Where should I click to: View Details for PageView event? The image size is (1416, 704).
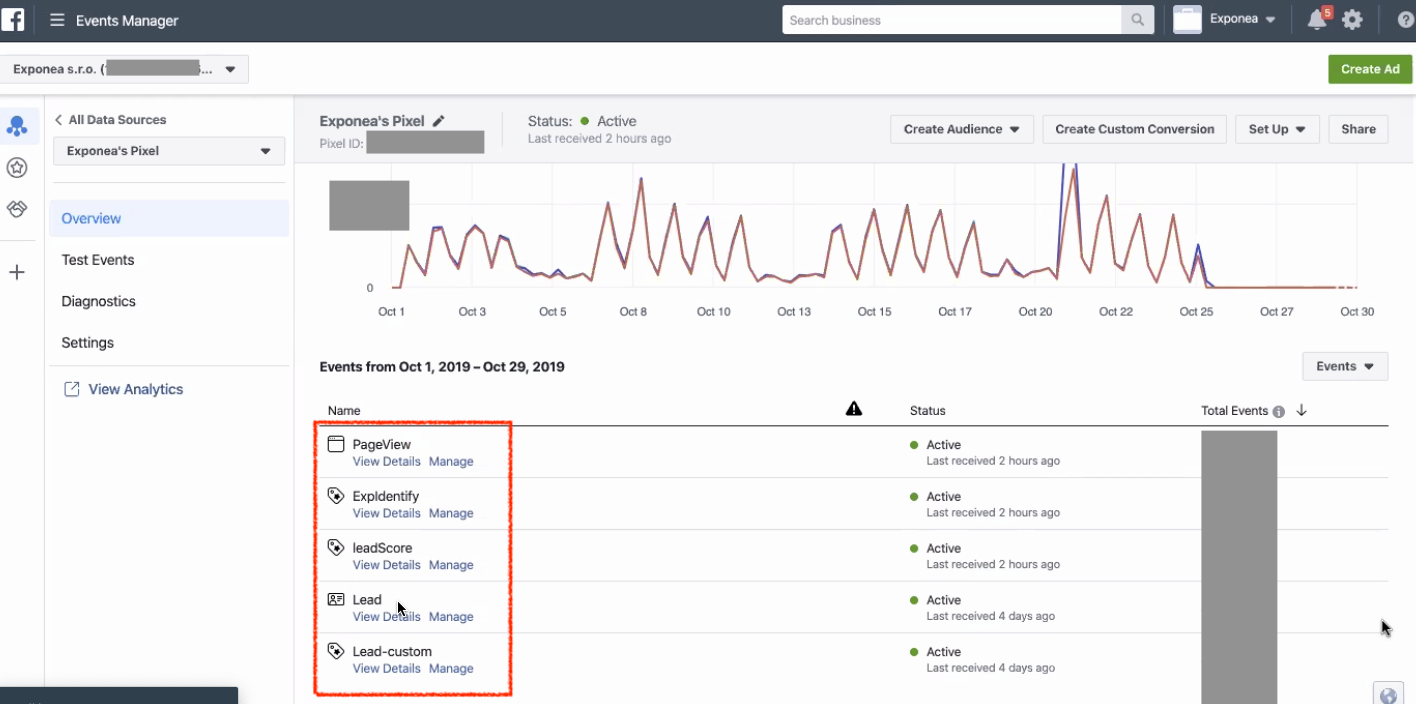[386, 461]
